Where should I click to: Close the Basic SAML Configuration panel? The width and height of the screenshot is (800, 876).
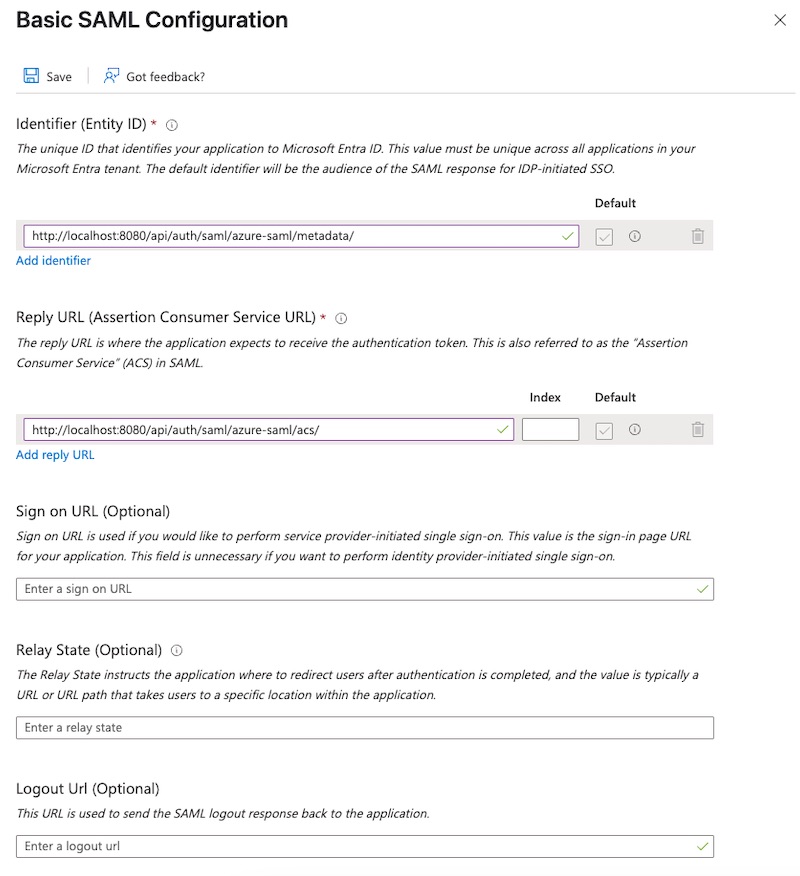click(780, 20)
